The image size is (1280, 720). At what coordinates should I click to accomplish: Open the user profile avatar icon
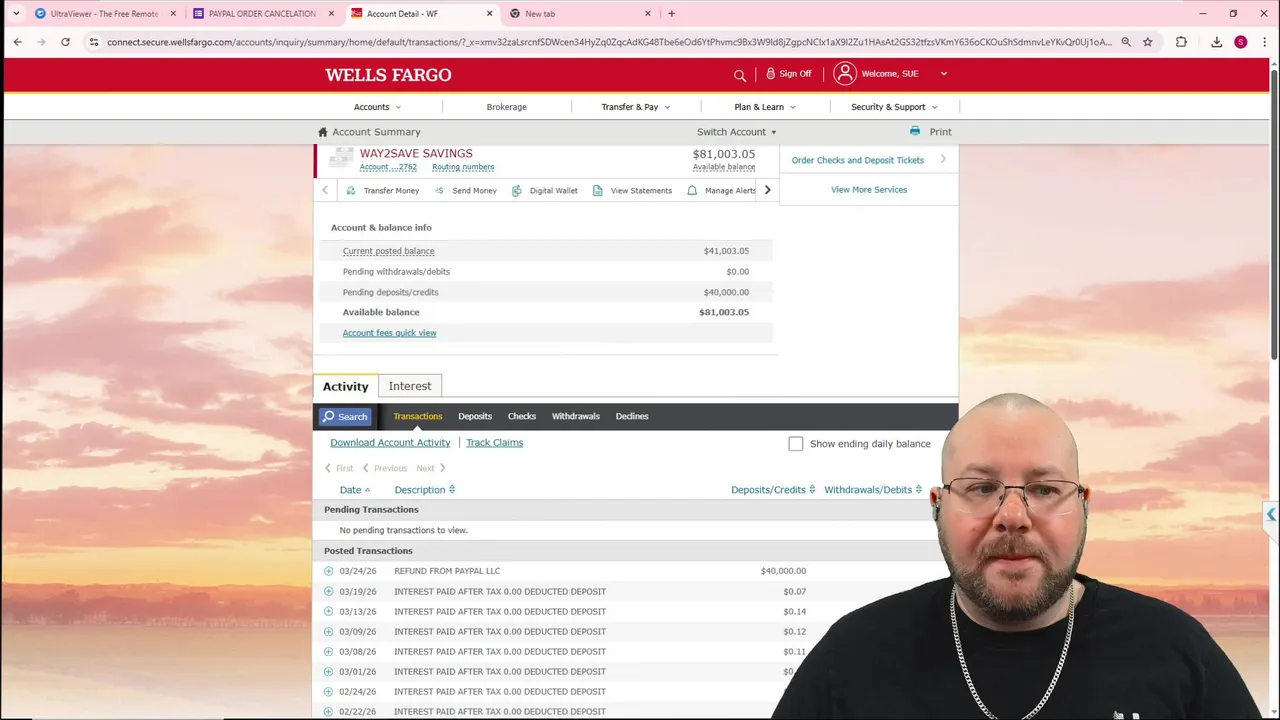845,73
